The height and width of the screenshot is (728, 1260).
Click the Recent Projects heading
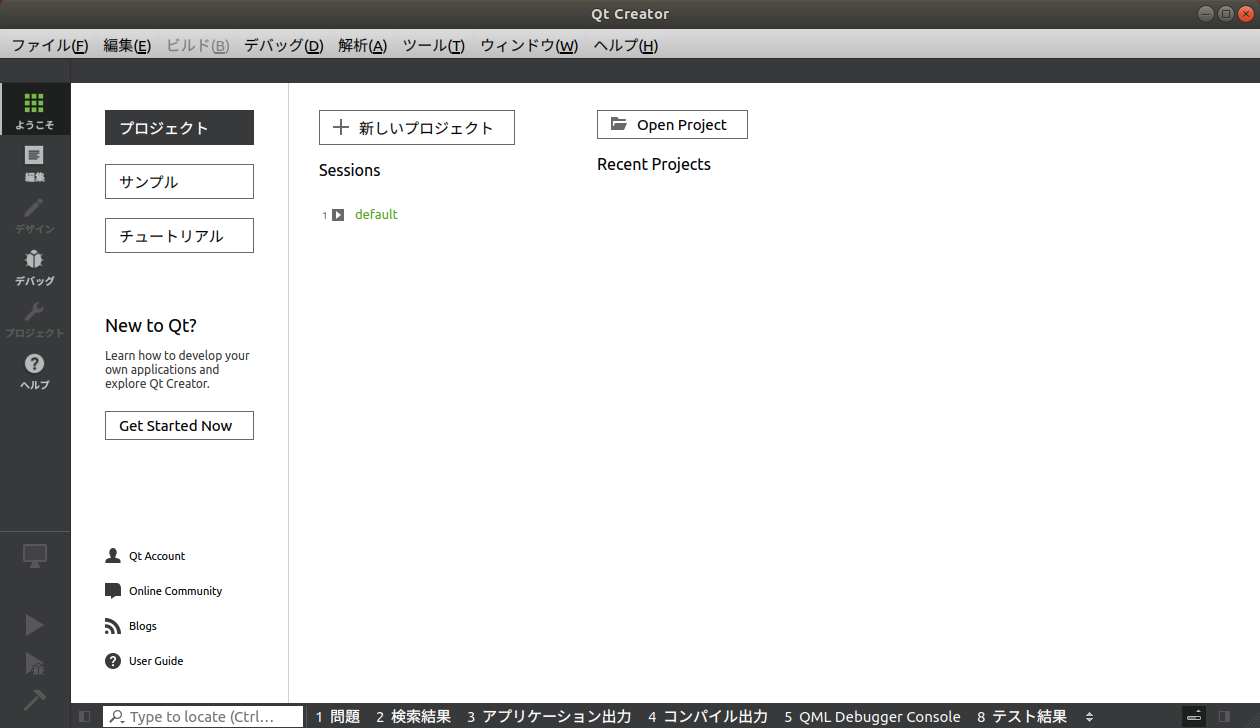coord(654,164)
